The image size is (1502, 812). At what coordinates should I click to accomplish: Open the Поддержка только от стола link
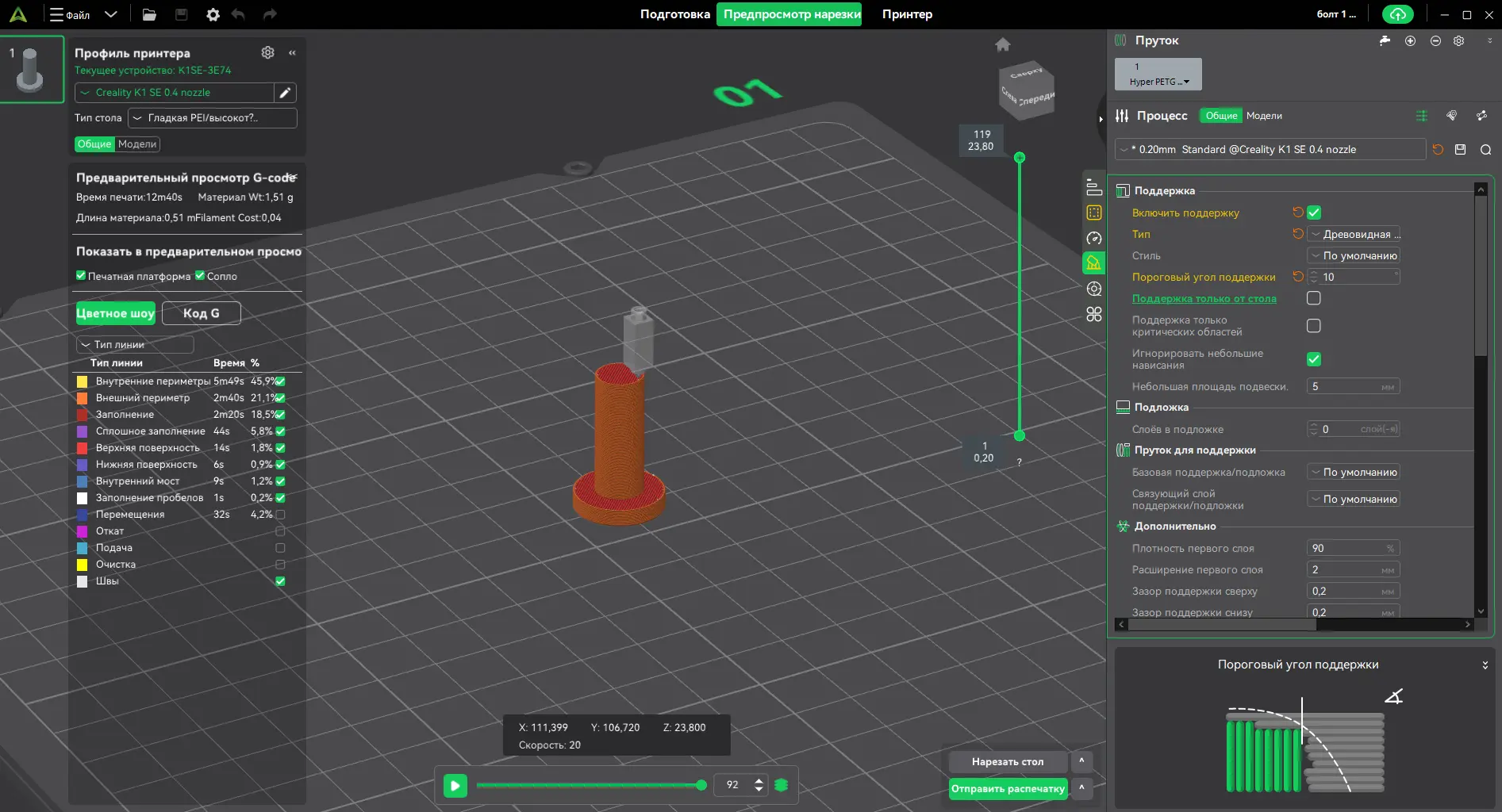coord(1204,298)
